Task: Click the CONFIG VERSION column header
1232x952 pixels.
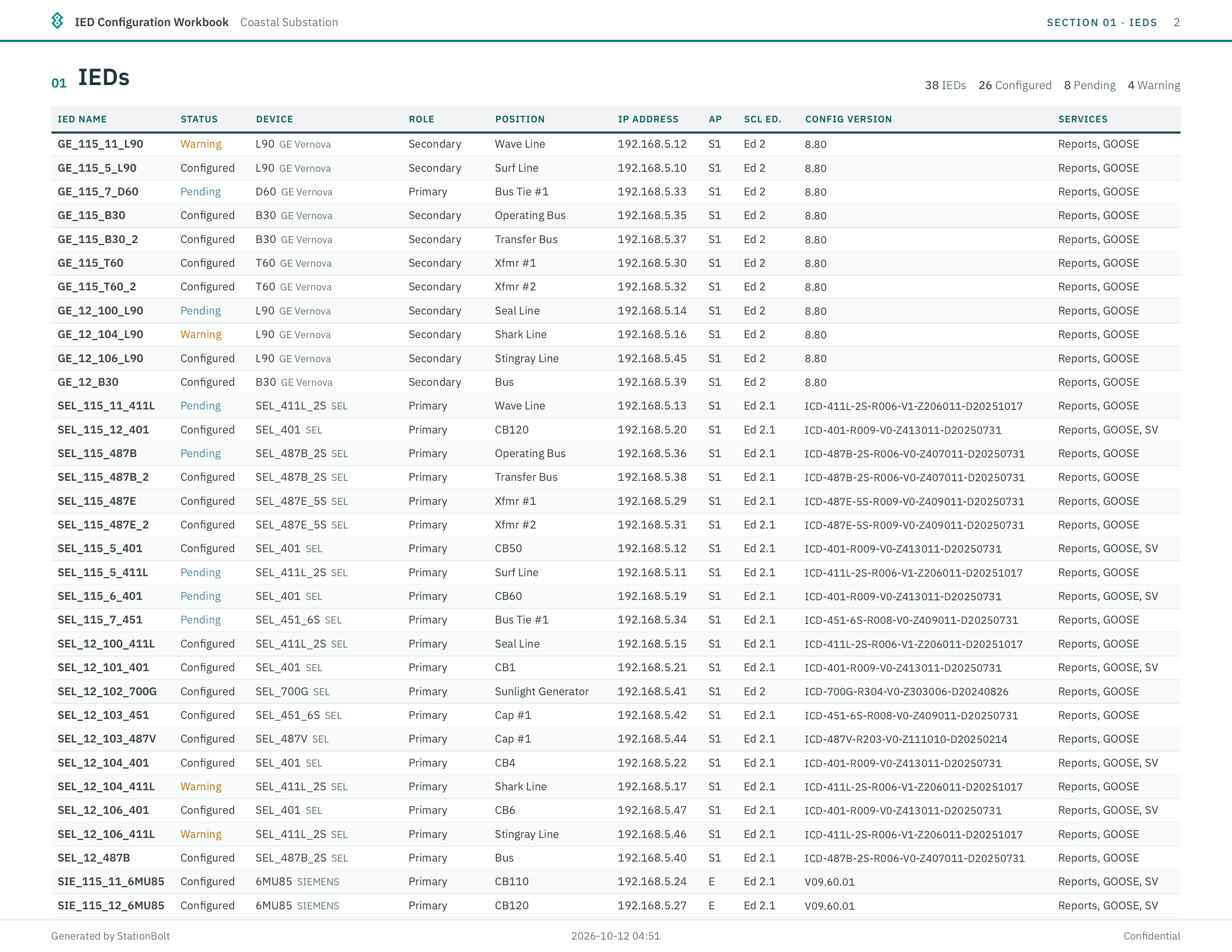Action: 848,119
